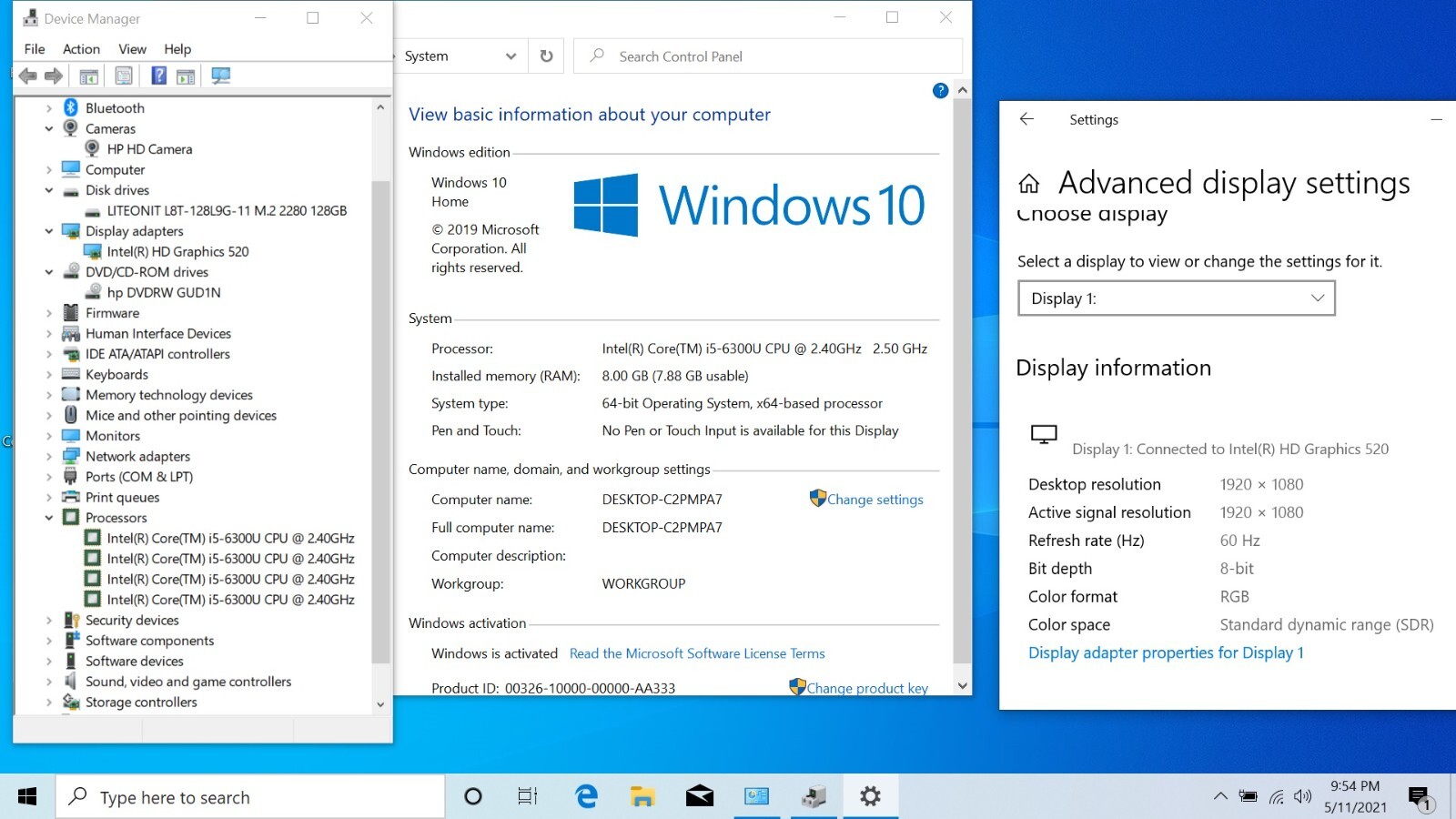This screenshot has height=819, width=1456.
Task: Click the refresh button in Control Panel
Action: [x=546, y=56]
